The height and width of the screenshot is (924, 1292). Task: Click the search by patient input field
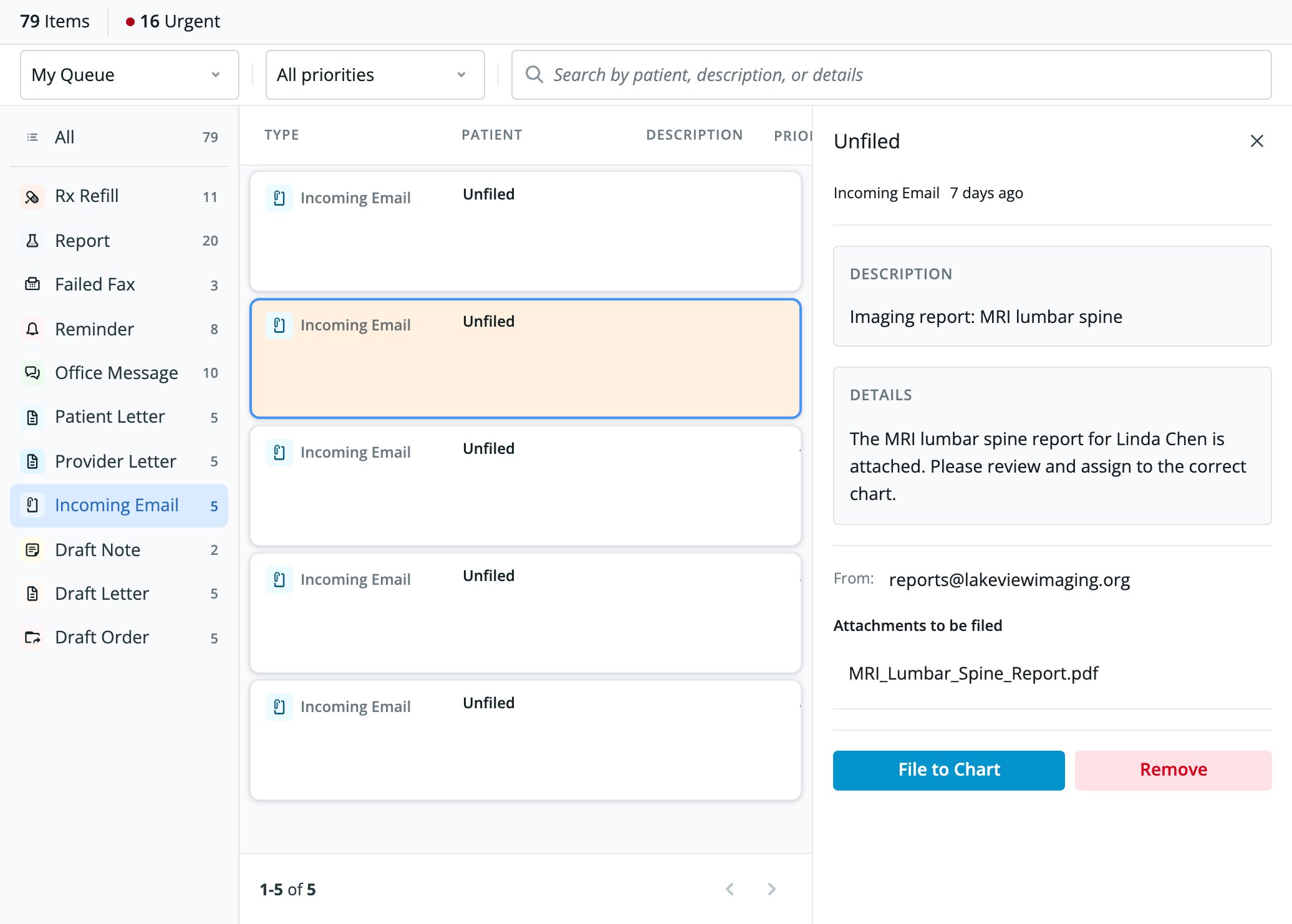(892, 75)
